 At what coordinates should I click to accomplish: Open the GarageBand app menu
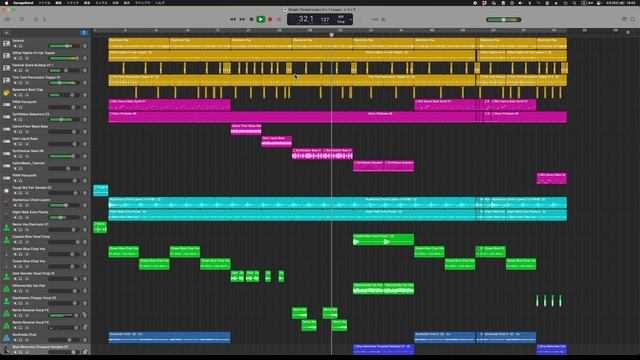23,2
